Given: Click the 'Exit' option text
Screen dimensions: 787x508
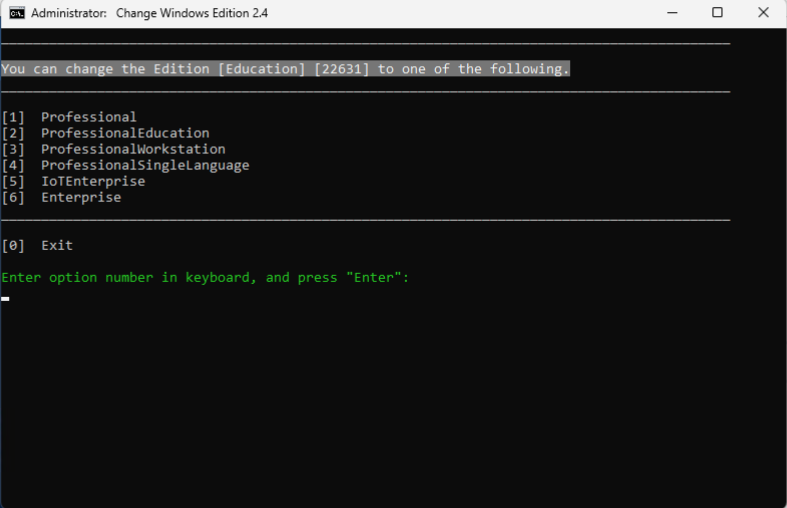Looking at the screenshot, I should 57,245.
